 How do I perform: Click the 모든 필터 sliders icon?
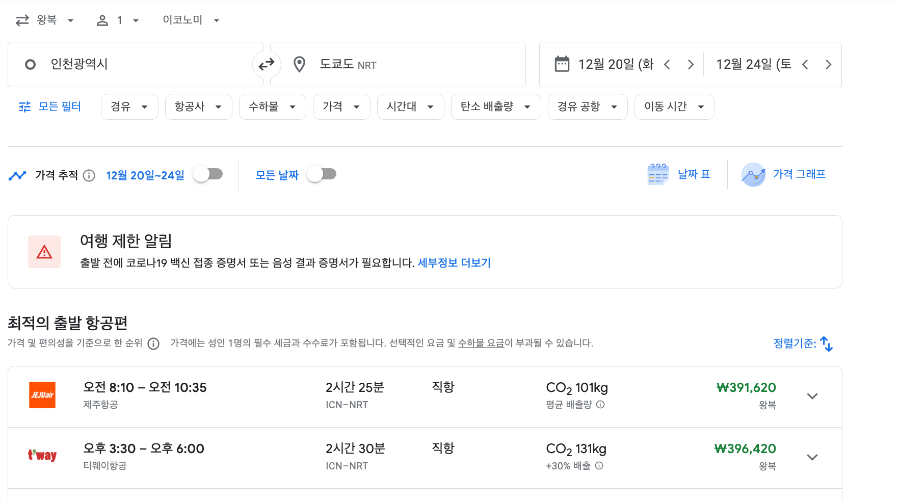25,107
